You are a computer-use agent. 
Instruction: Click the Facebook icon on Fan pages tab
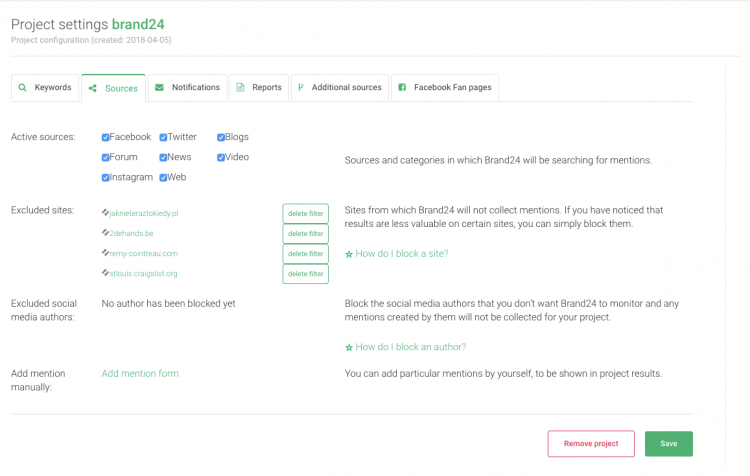click(402, 87)
